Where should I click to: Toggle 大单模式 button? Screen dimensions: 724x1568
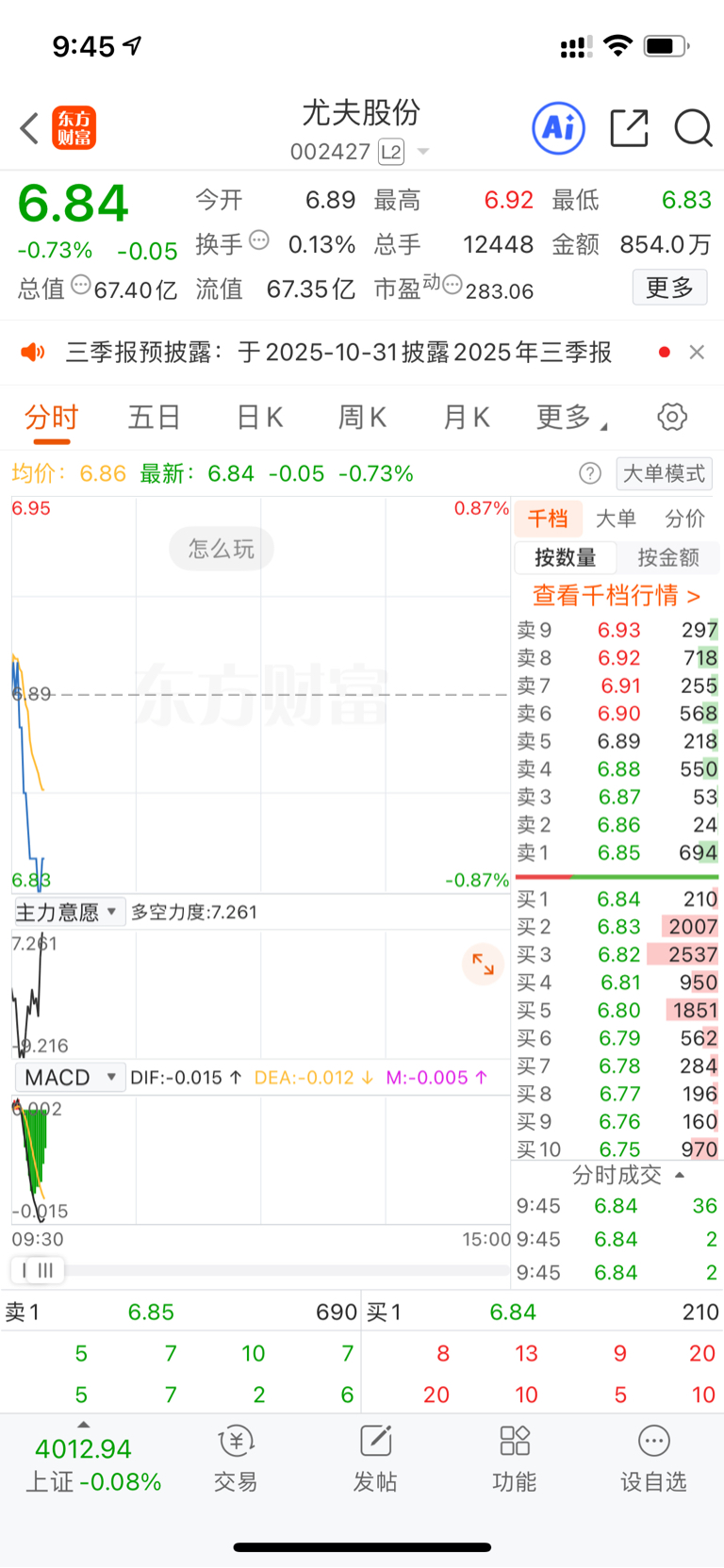[x=664, y=473]
